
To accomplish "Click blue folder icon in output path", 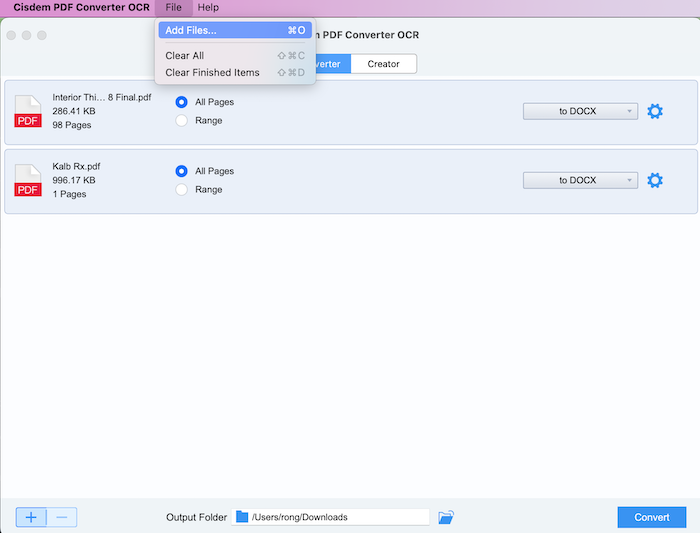I will point(242,517).
